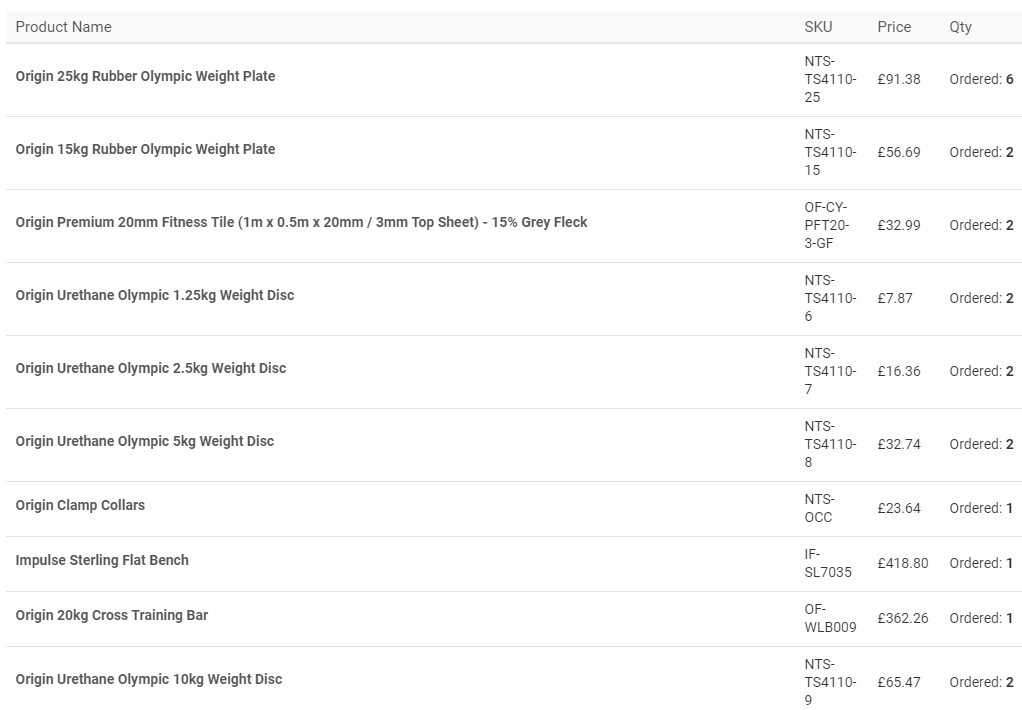Select Origin 20kg Cross Training Bar
This screenshot has width=1022, height=710.
tap(111, 615)
